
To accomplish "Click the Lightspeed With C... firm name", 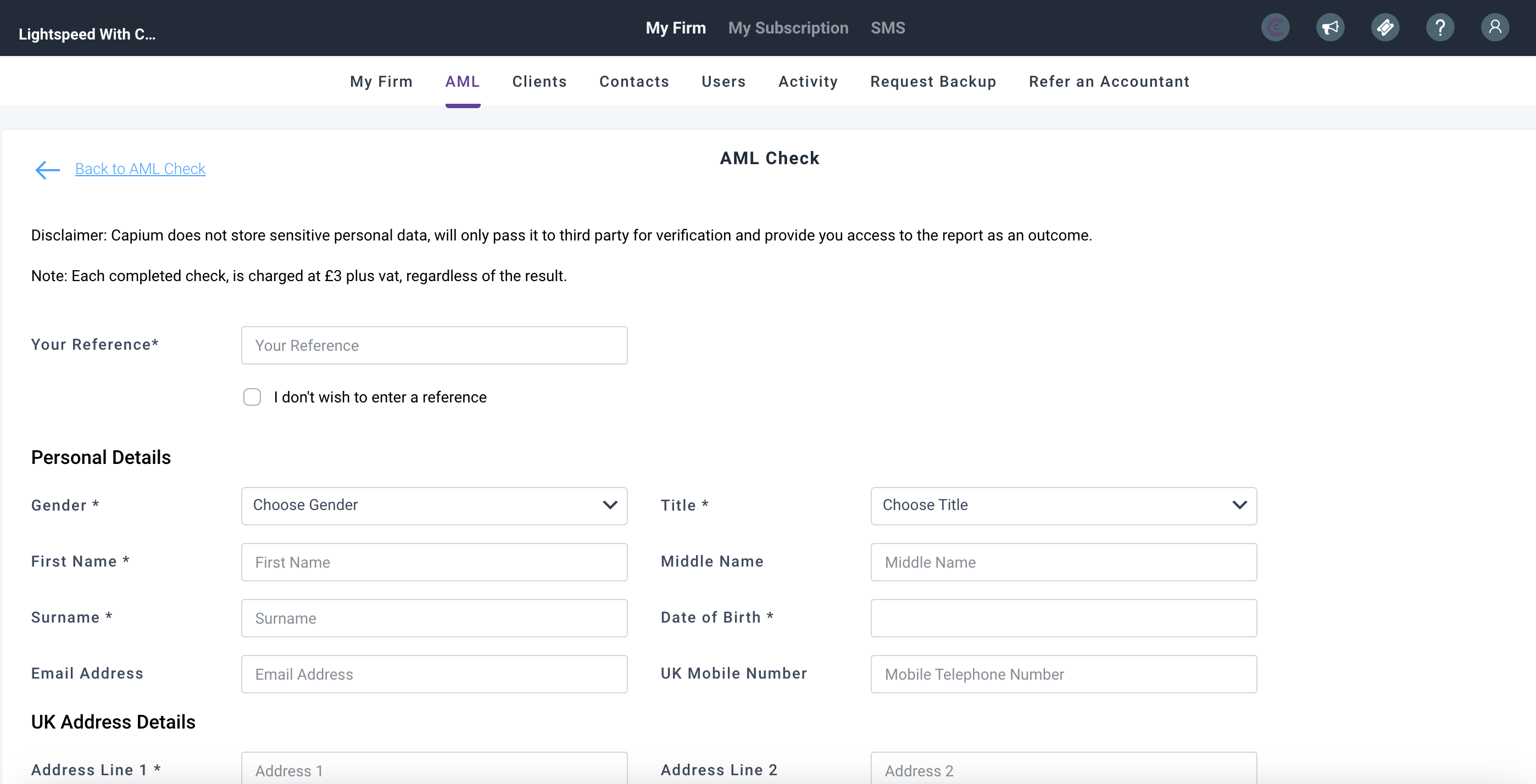I will pos(87,35).
